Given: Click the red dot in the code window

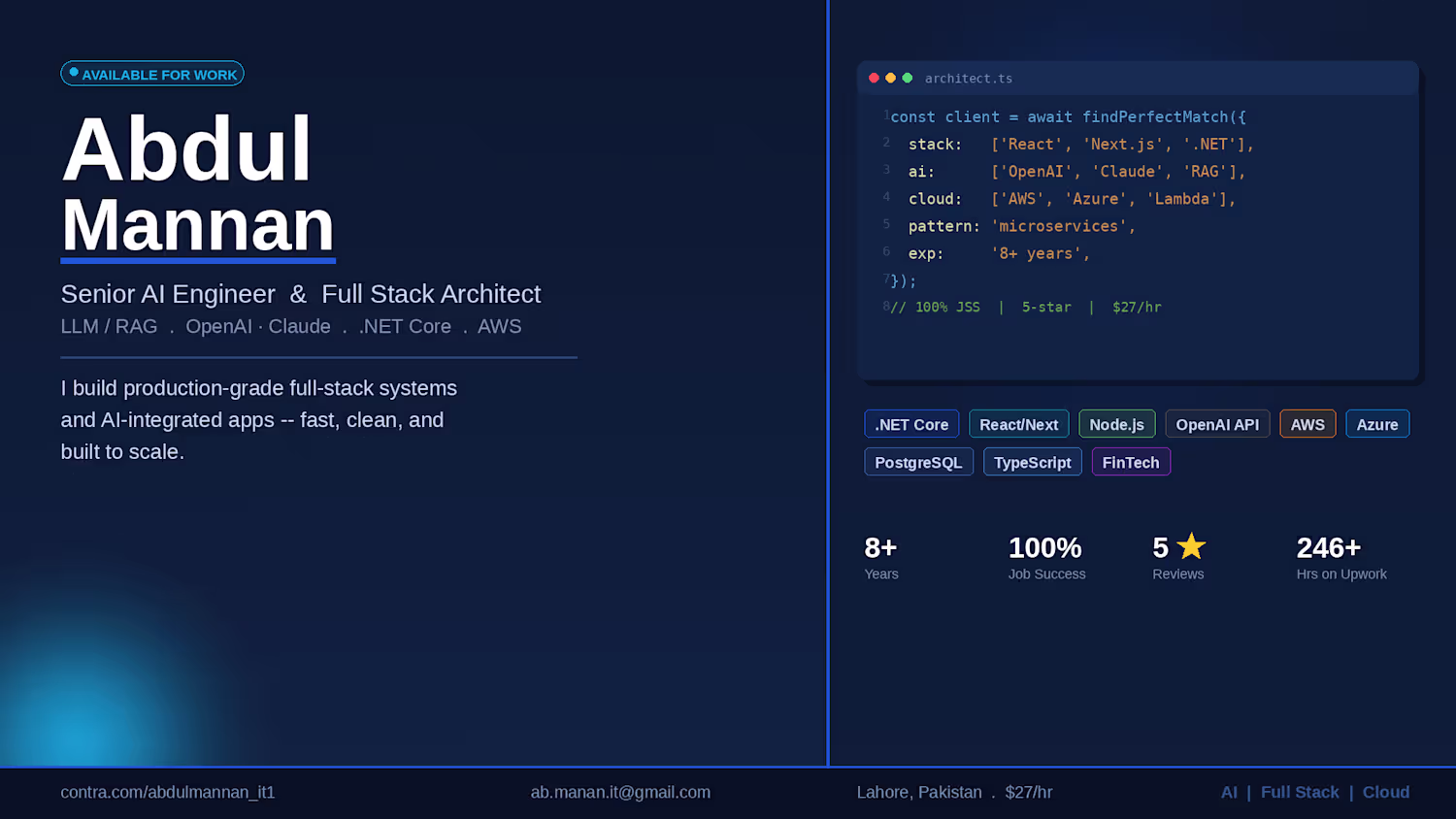Looking at the screenshot, I should click(874, 78).
